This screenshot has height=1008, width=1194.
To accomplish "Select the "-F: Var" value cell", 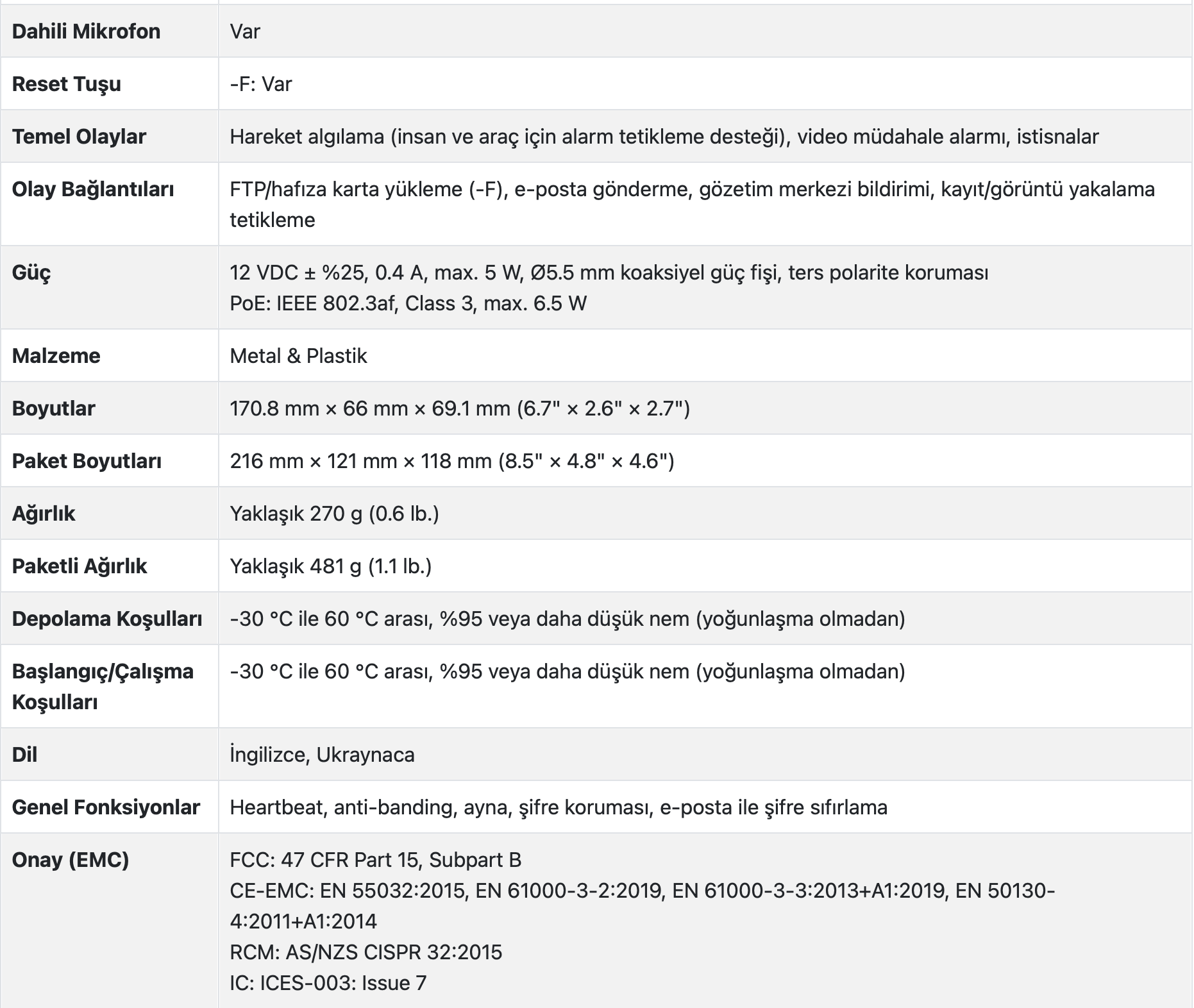I will point(261,84).
